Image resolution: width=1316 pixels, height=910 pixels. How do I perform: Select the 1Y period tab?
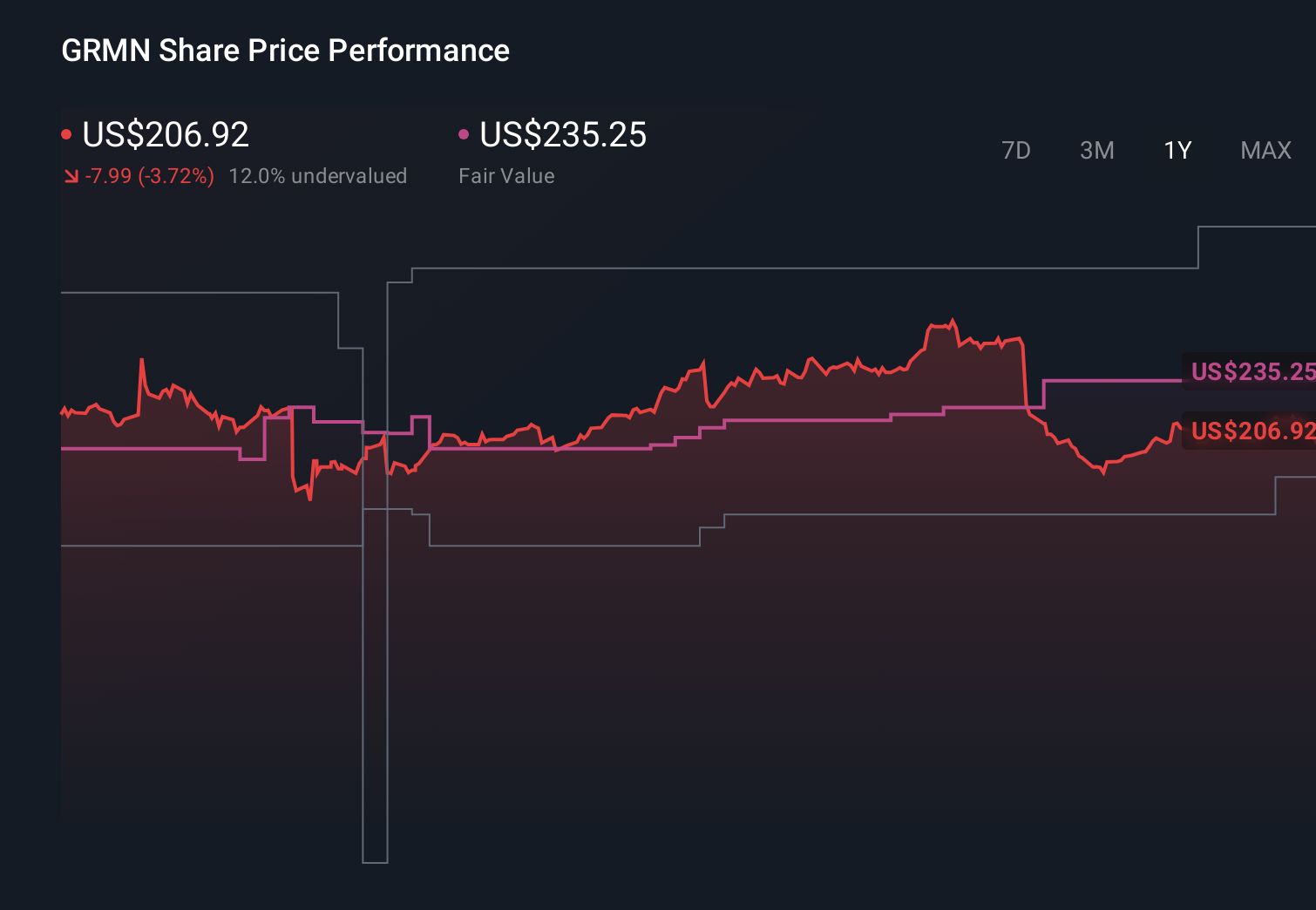point(1177,150)
